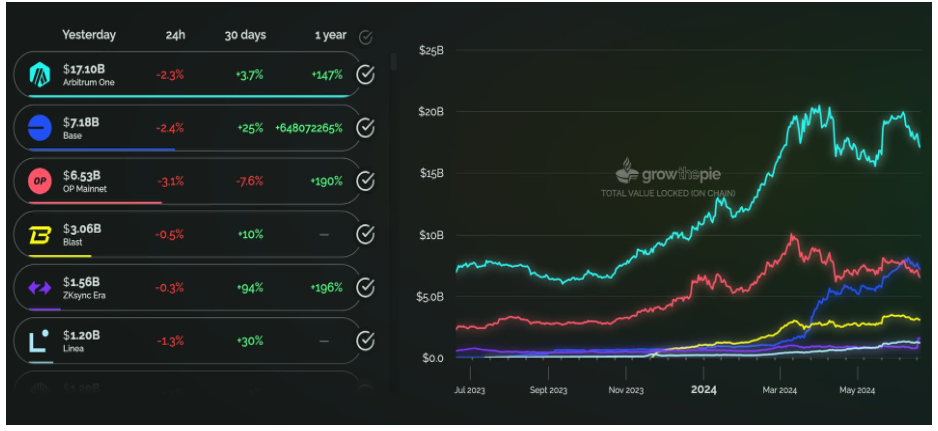Uncheck Base chain checkmark
The width and height of the screenshot is (938, 431).
click(366, 128)
